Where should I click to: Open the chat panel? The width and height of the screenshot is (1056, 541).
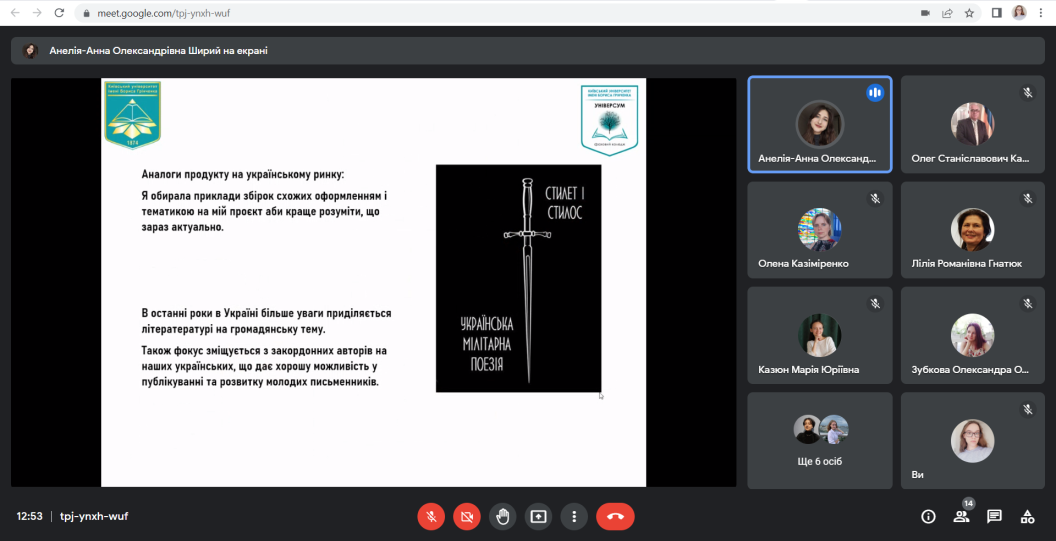point(994,517)
